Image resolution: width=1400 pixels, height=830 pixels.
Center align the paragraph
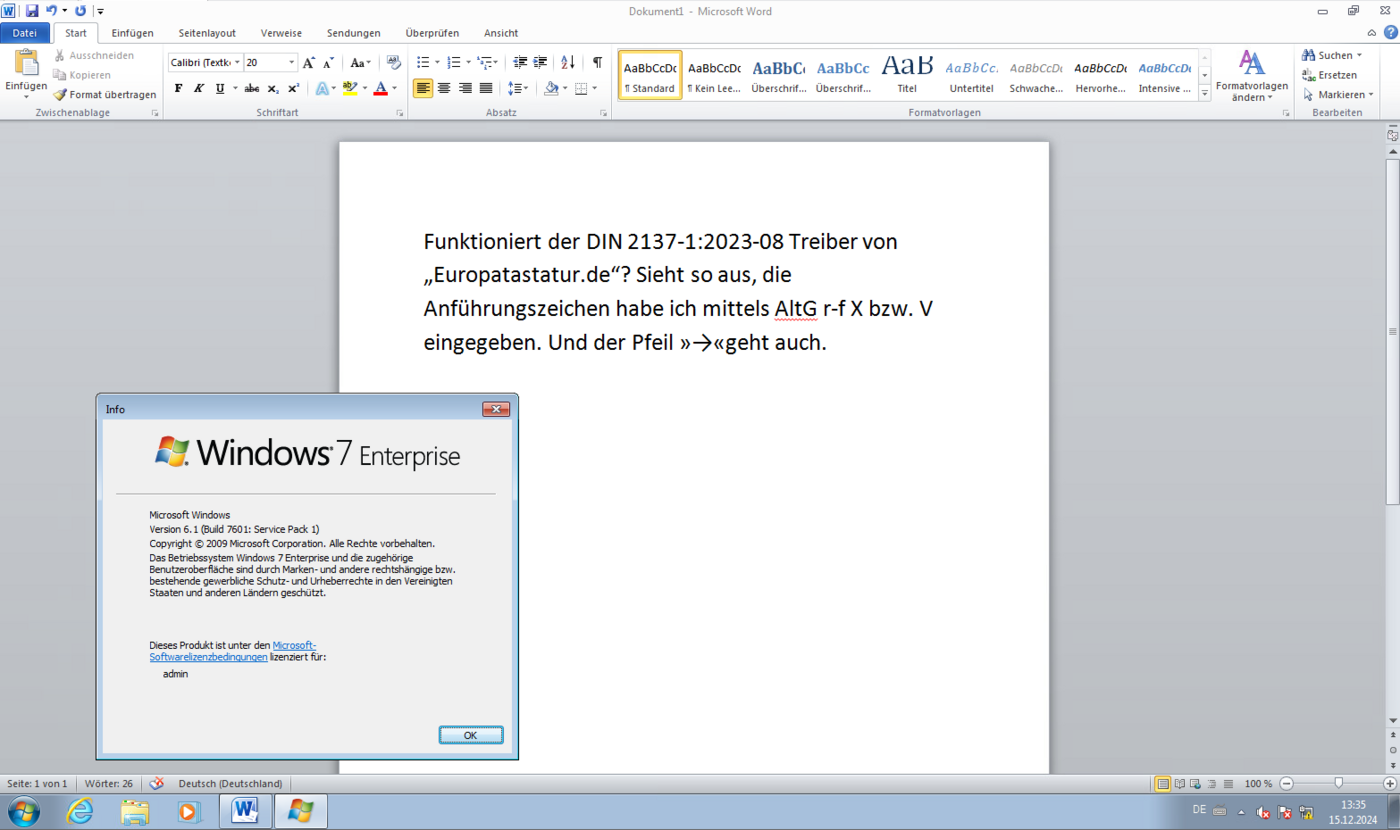pyautogui.click(x=444, y=88)
